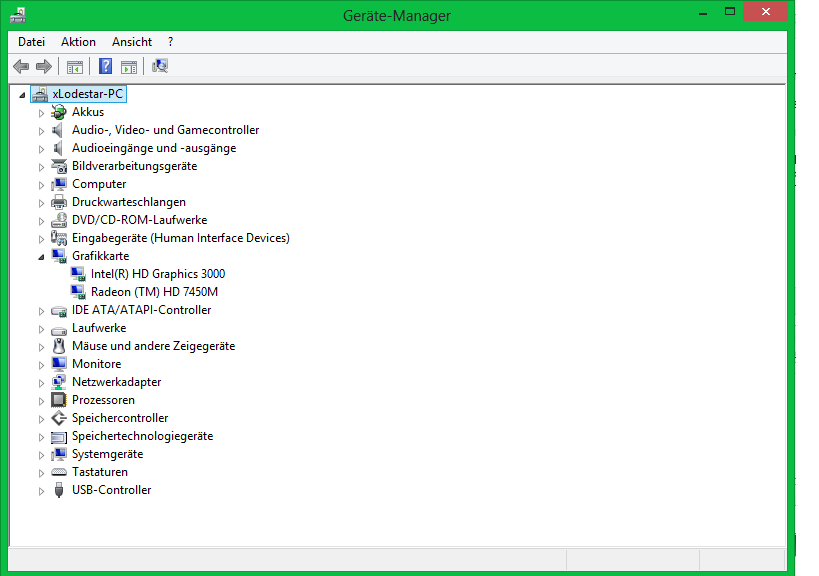The width and height of the screenshot is (819, 576).
Task: Click the Druckwarteschlangen printer icon
Action: pos(59,202)
